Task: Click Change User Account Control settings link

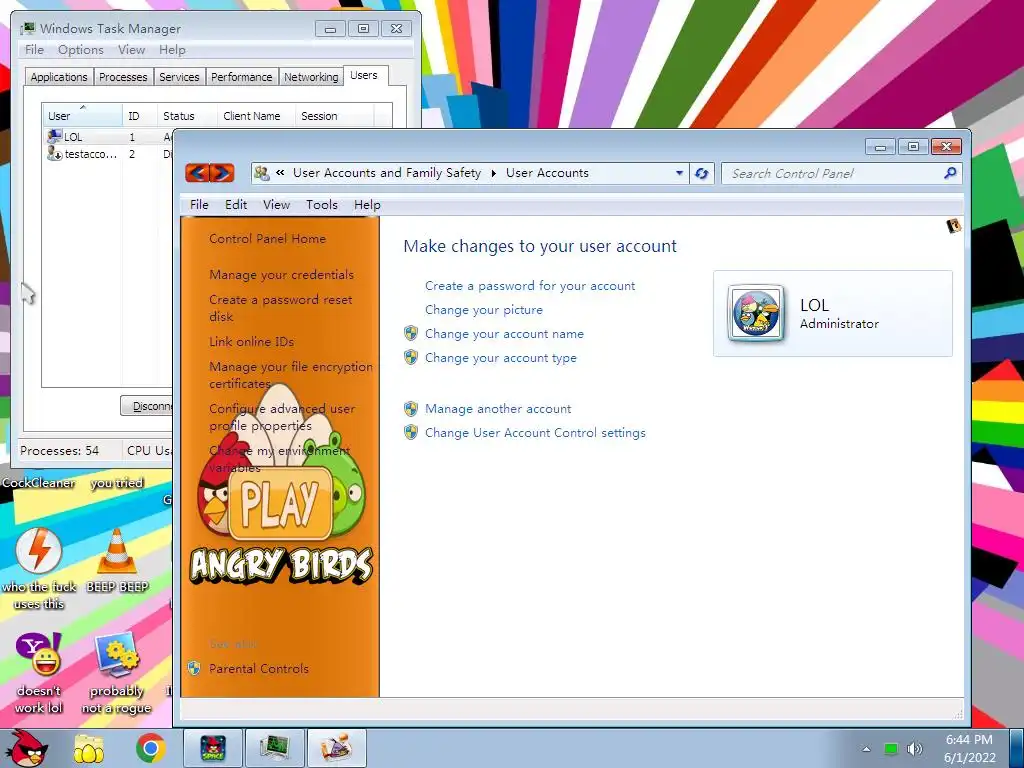Action: pos(535,432)
